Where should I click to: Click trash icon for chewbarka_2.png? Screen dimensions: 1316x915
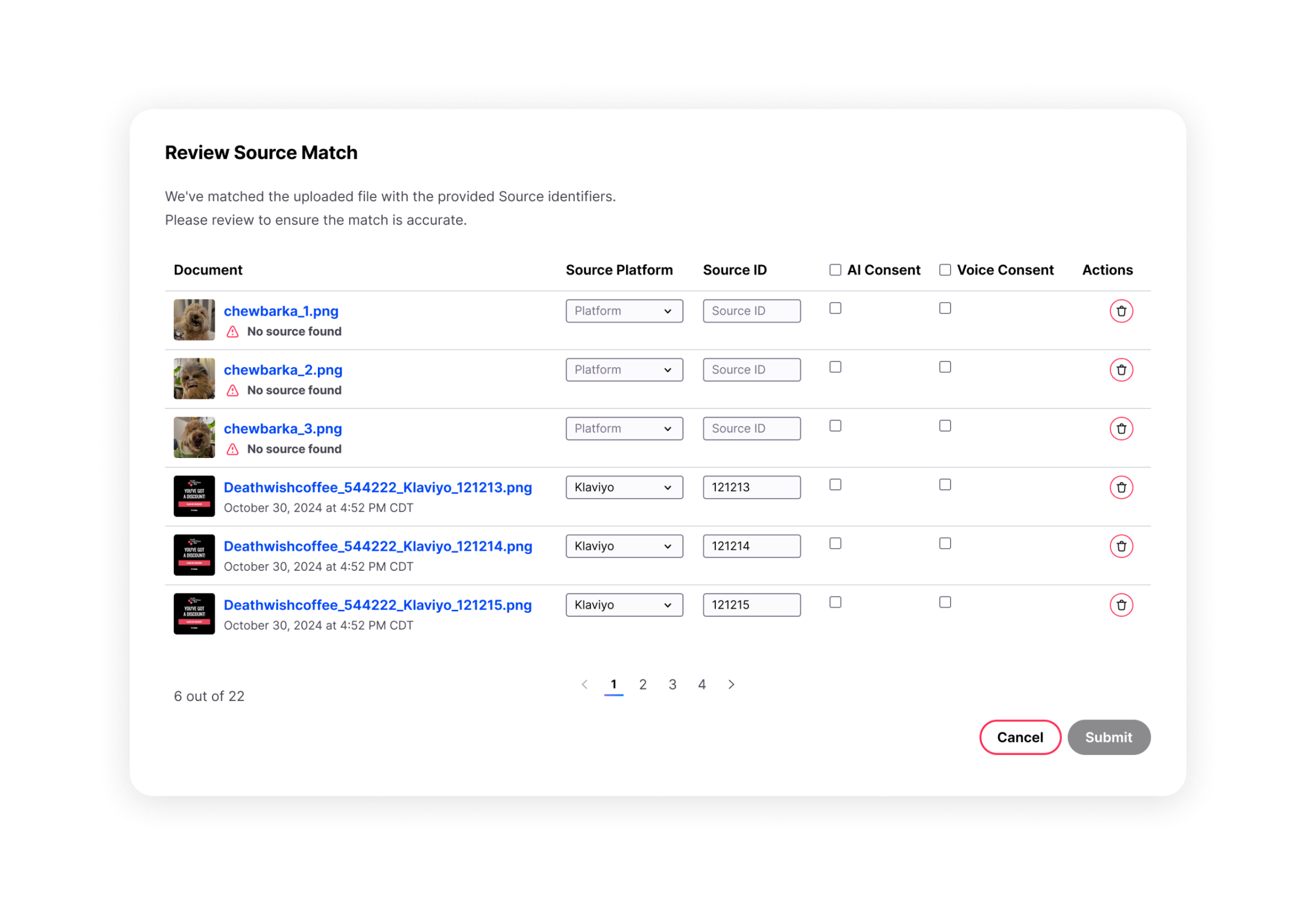tap(1121, 370)
